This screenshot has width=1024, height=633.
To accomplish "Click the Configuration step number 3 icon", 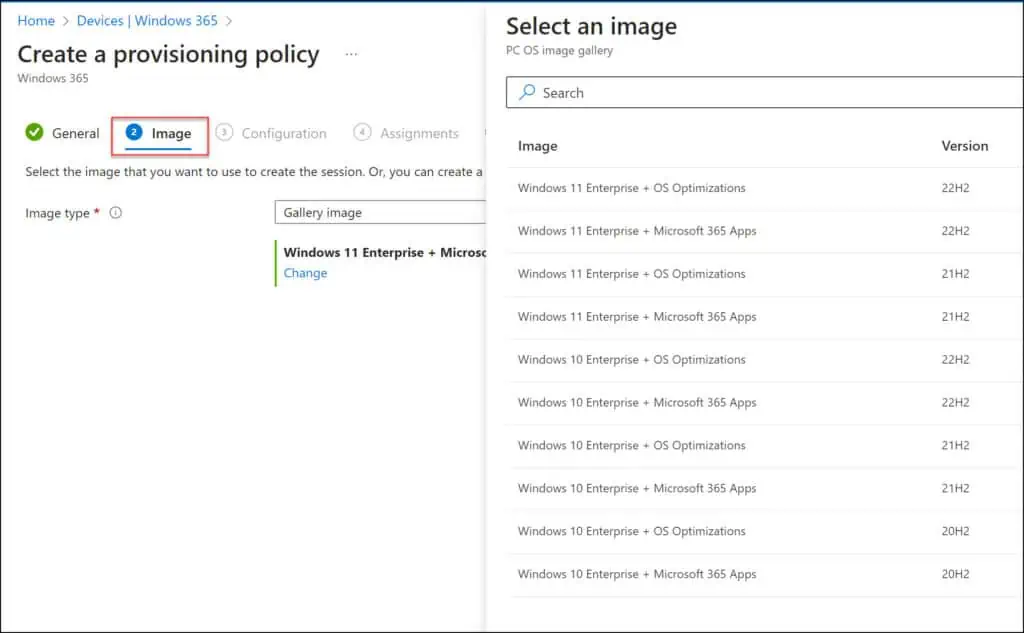I will 224,133.
